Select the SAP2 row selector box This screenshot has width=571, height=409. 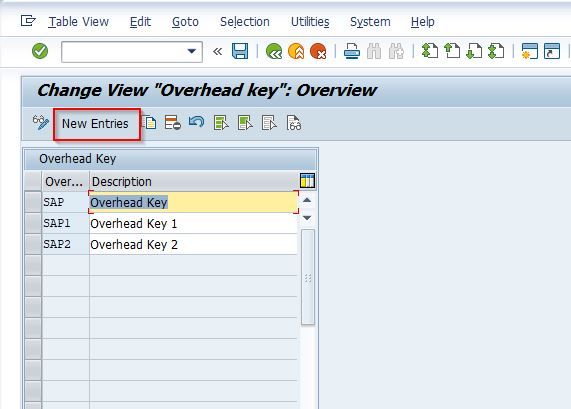[33, 244]
